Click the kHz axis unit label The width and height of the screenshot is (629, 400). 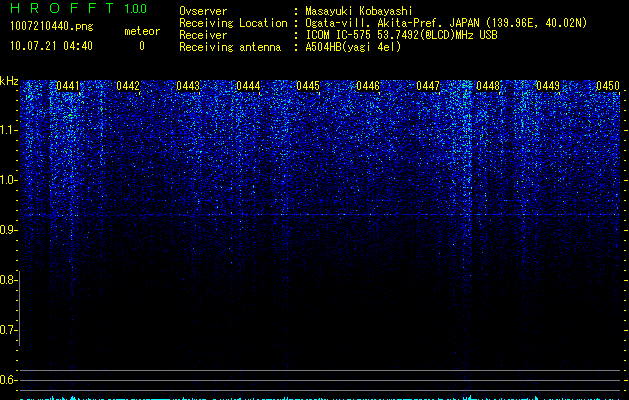(9, 81)
